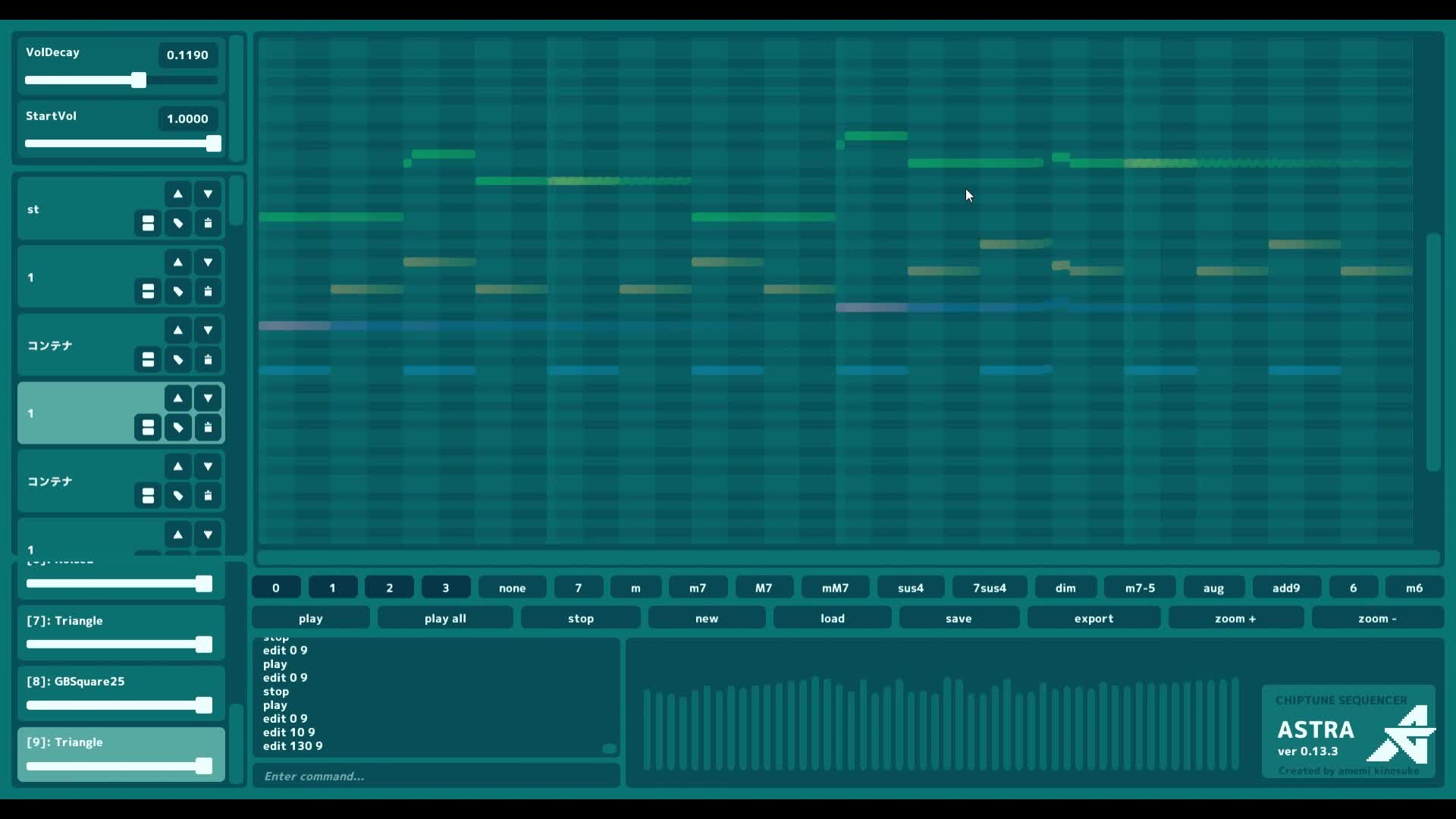Move the highlighted block up with arrow
The width and height of the screenshot is (1456, 819).
tap(178, 398)
